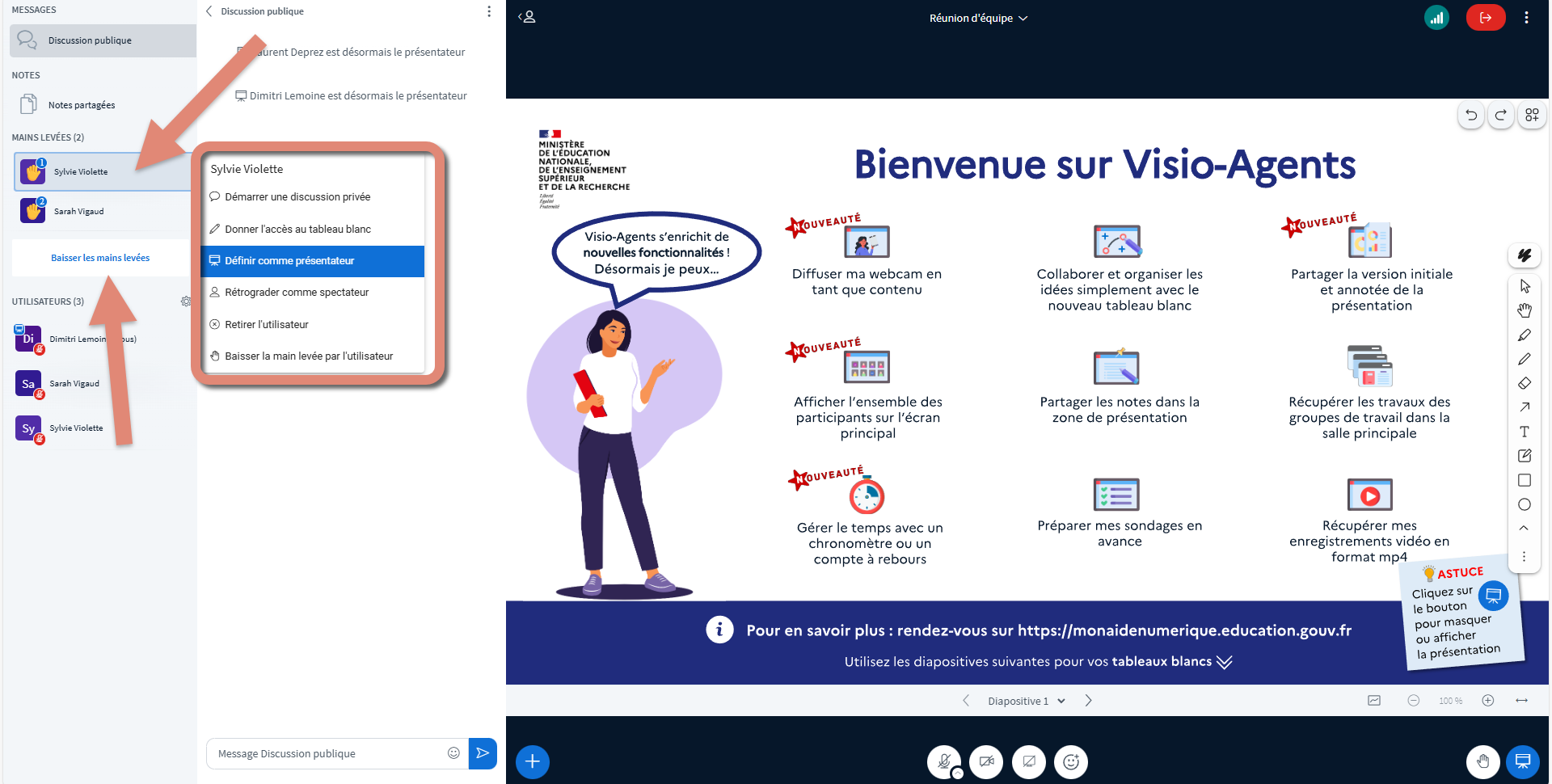Toggle multi-user whiteboard snapshot icon

[x=1374, y=701]
